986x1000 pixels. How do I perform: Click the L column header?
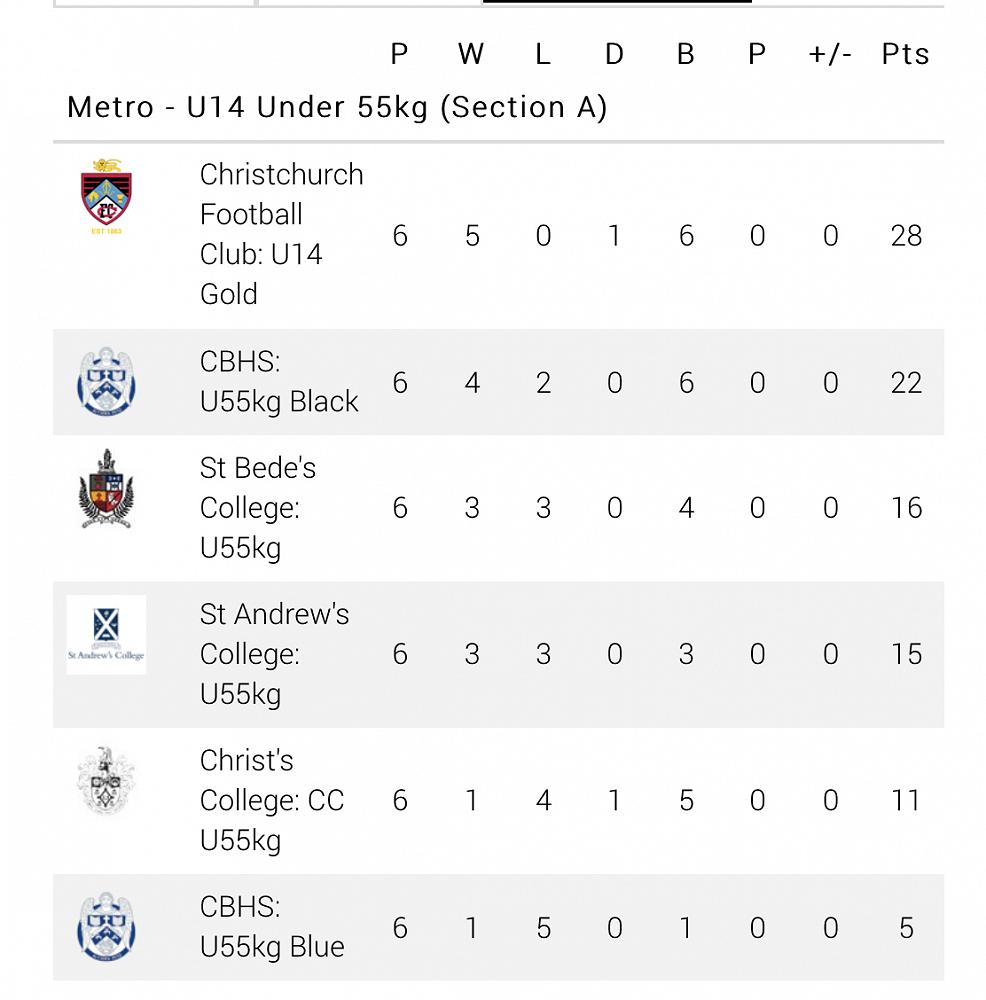click(543, 55)
